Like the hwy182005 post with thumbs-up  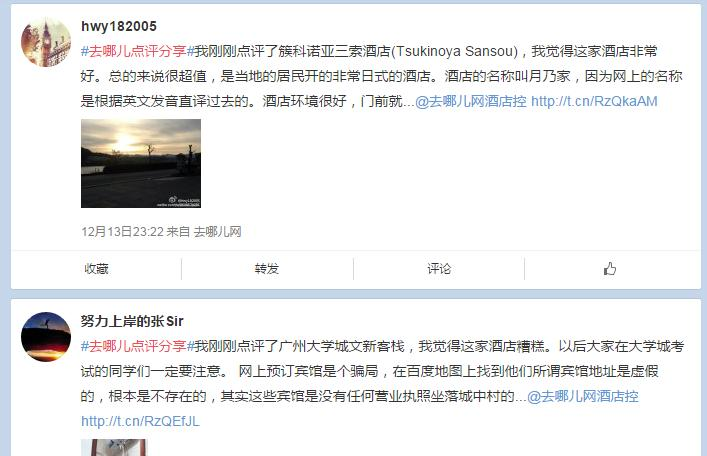610,269
